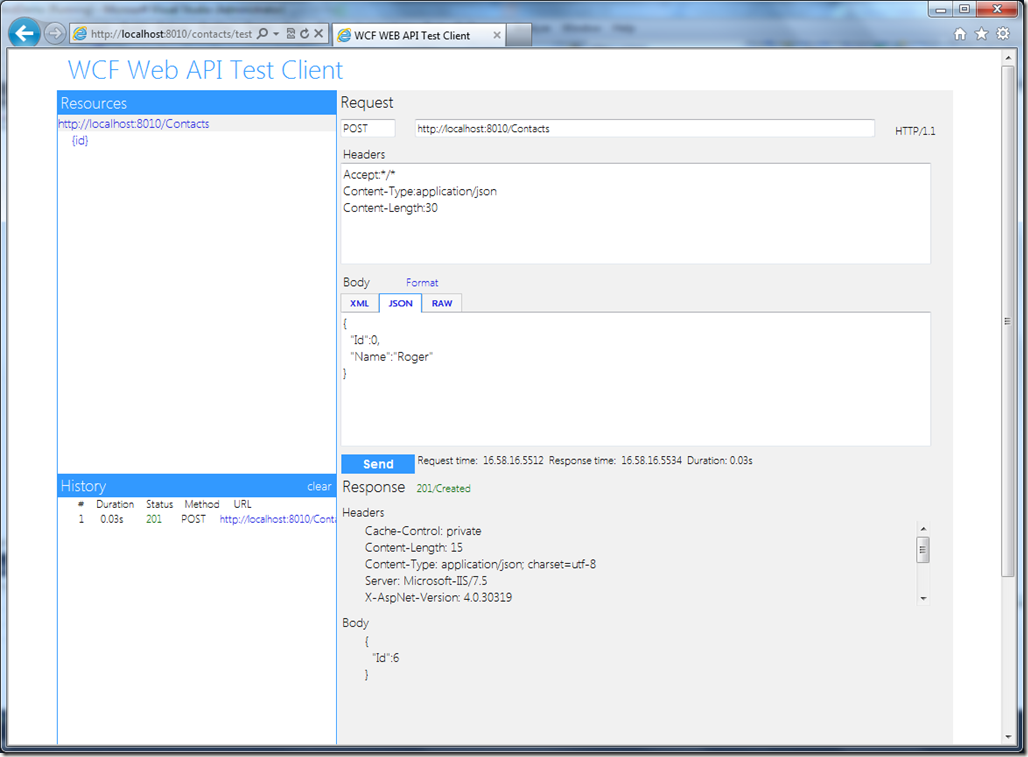Click the browser address bar URL

[171, 34]
